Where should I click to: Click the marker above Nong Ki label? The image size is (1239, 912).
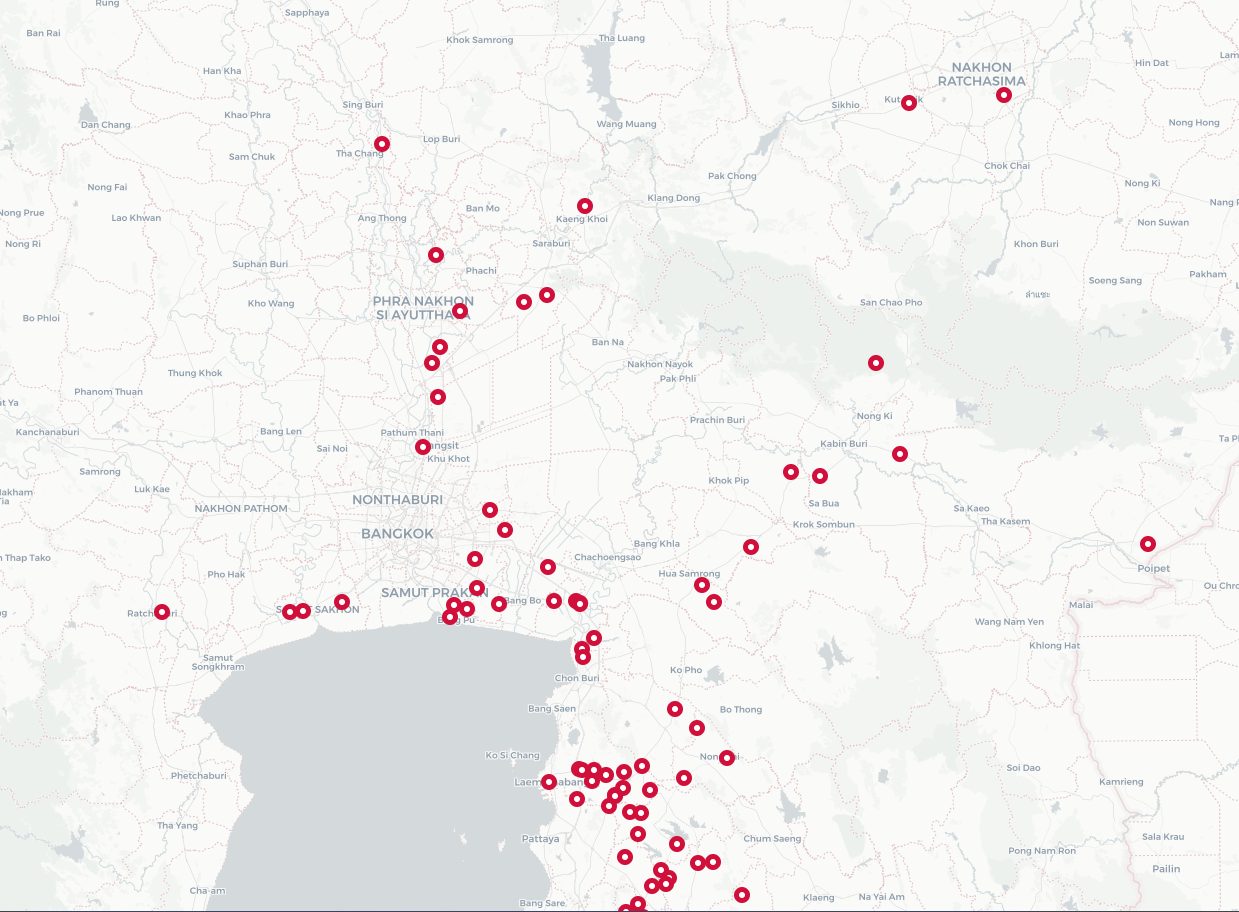pyautogui.click(x=876, y=363)
